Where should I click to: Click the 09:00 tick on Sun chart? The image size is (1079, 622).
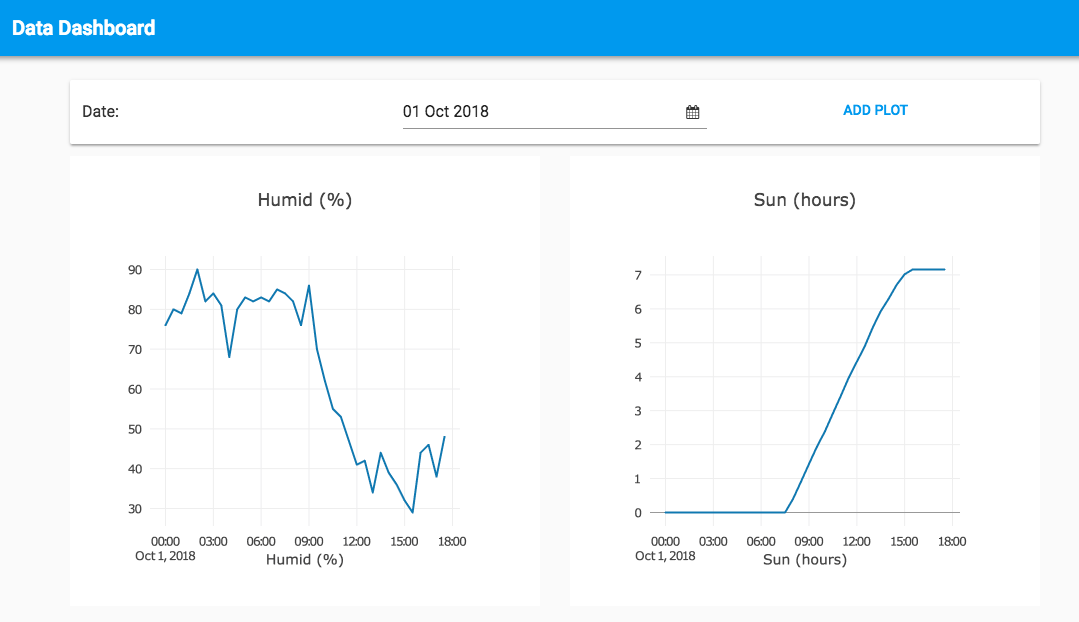coord(809,542)
